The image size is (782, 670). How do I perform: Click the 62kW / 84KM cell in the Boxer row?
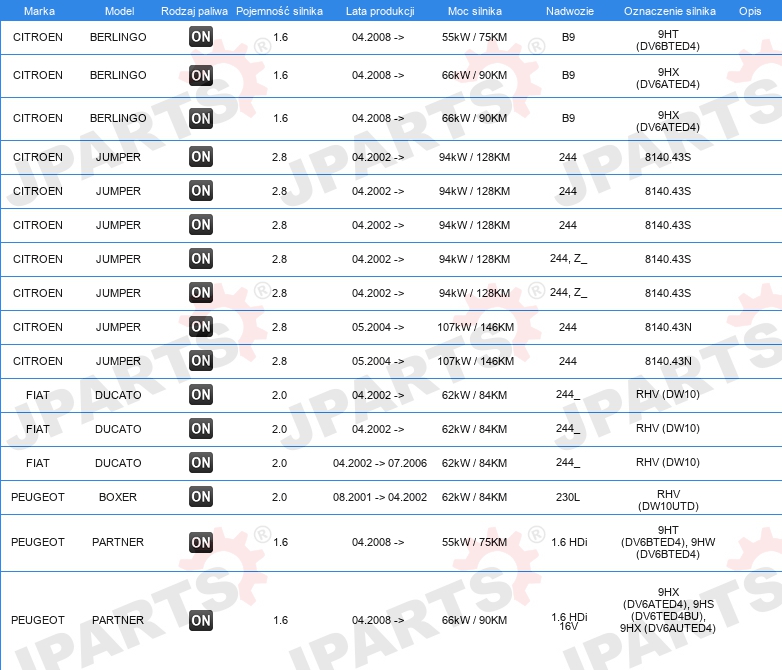pos(474,497)
